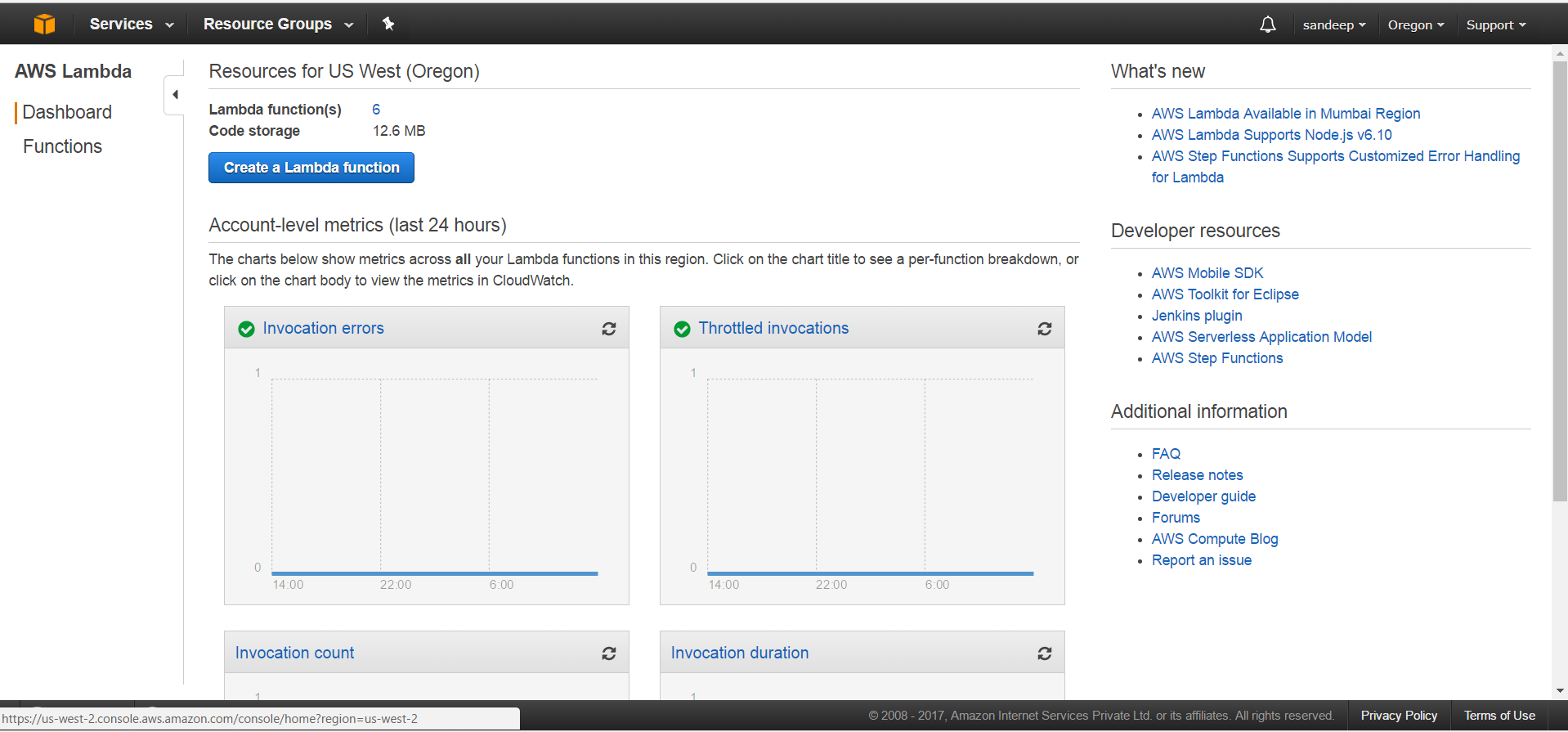Screen dimensions: 1568x732
Task: Open the Developer guide link
Action: click(x=1203, y=496)
